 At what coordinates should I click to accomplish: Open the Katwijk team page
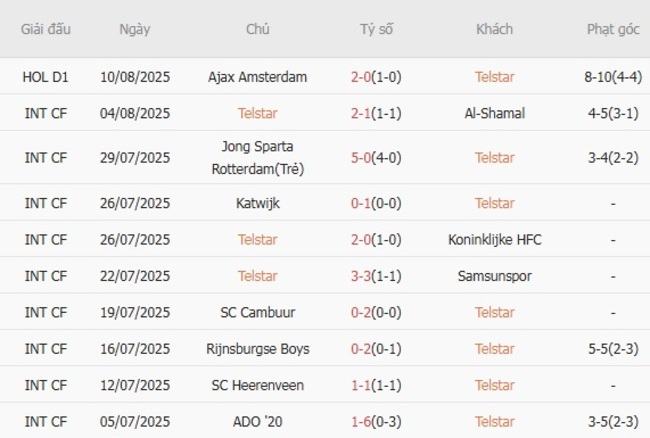coord(258,203)
